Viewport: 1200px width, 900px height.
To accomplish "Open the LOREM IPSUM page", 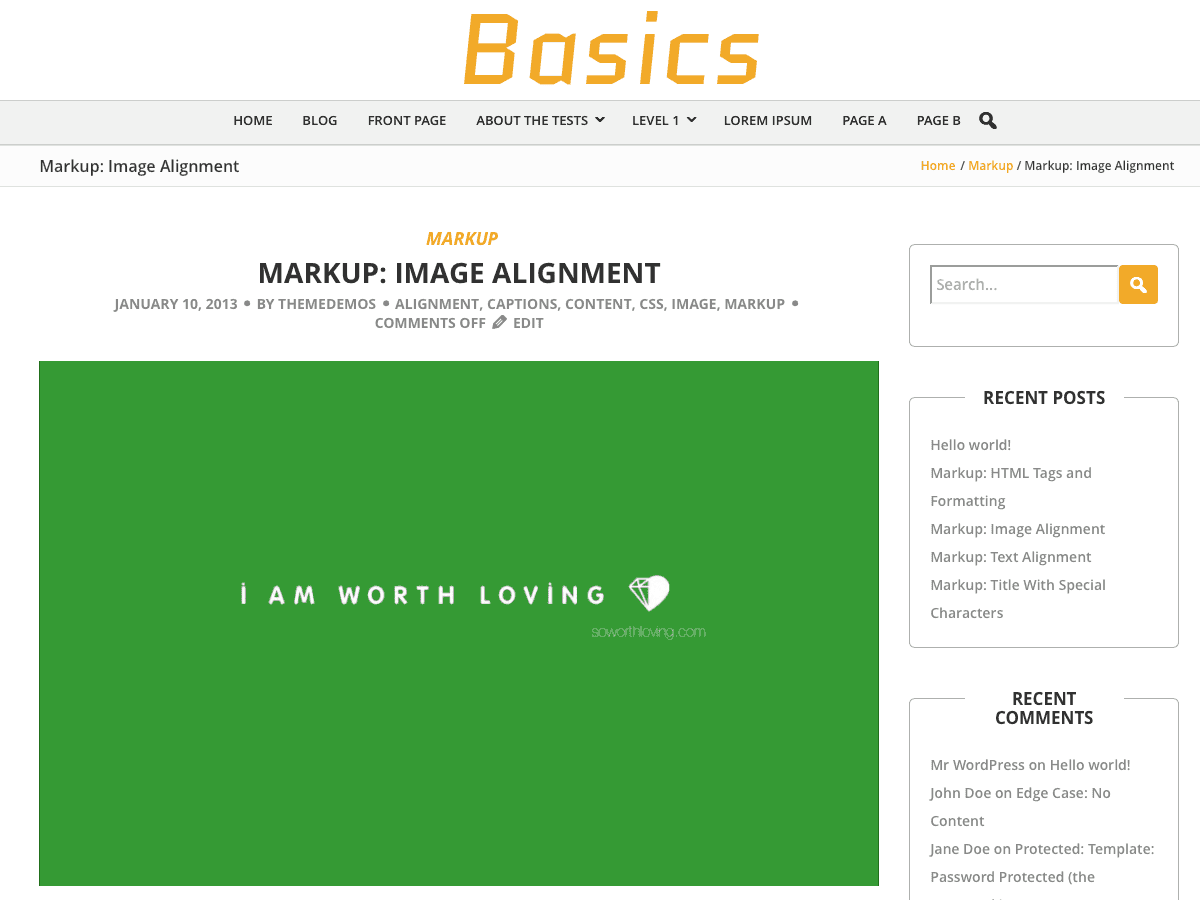I will (x=767, y=120).
